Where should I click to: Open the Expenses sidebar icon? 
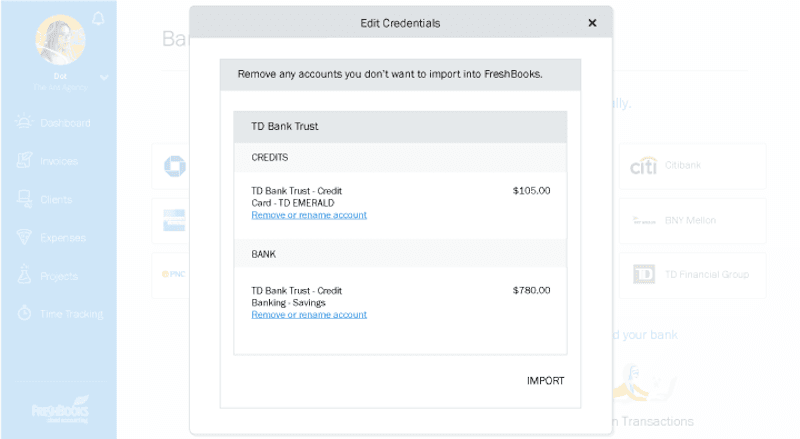[24, 238]
